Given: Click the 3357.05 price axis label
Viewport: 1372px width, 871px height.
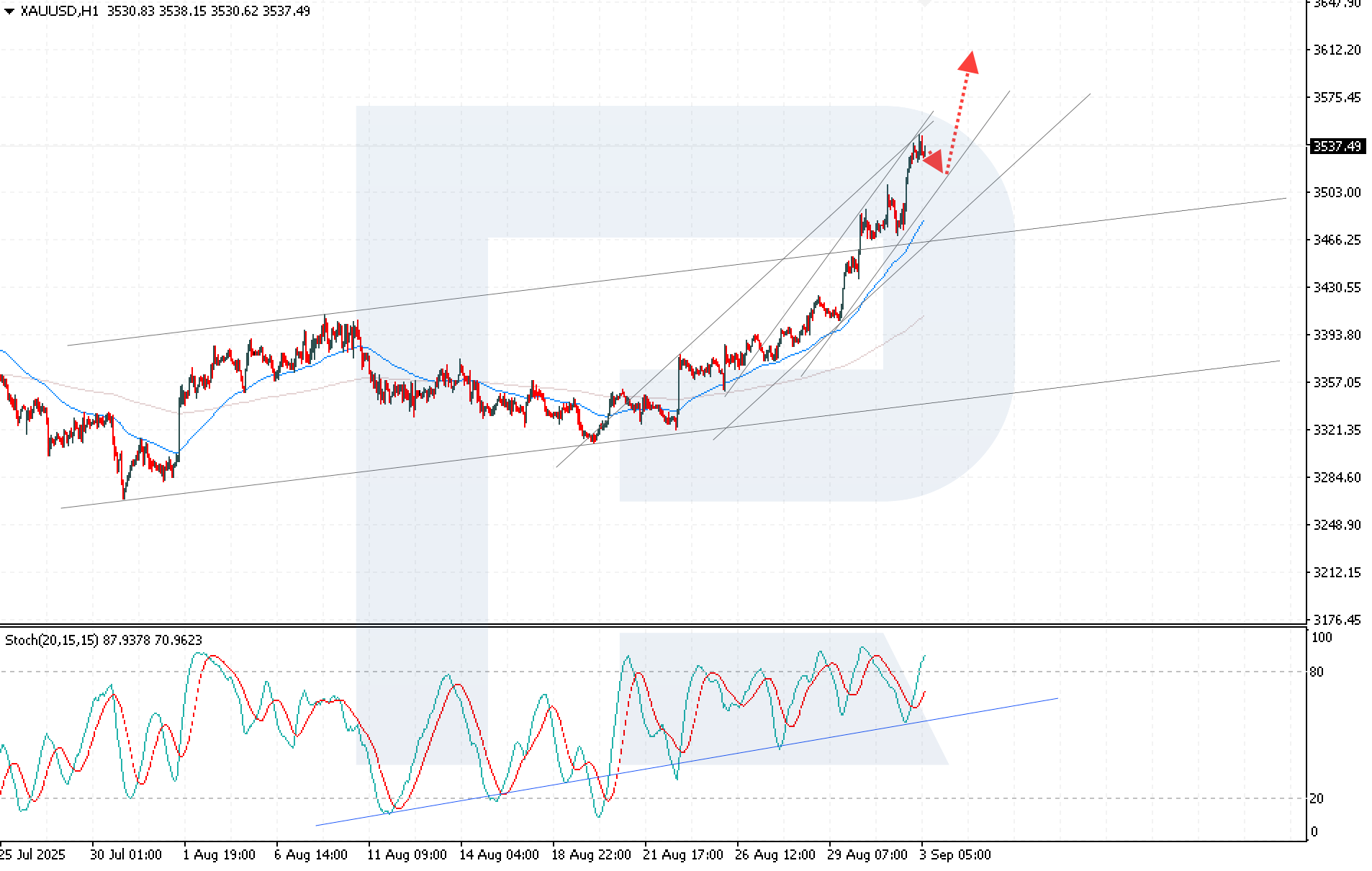Looking at the screenshot, I should click(x=1337, y=382).
